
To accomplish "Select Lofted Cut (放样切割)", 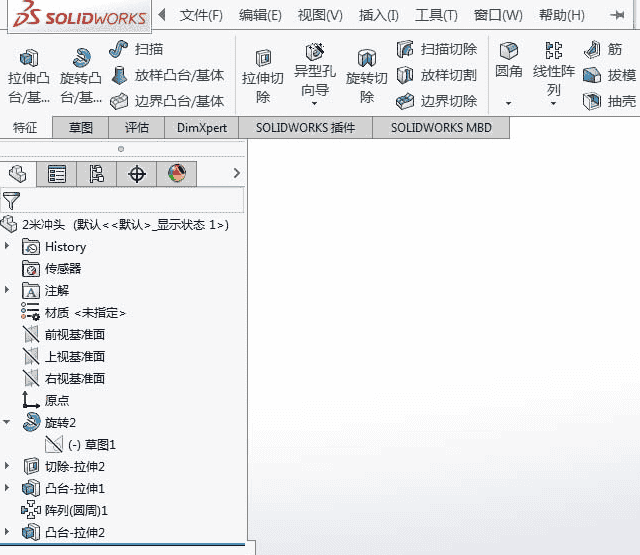I will 437,75.
